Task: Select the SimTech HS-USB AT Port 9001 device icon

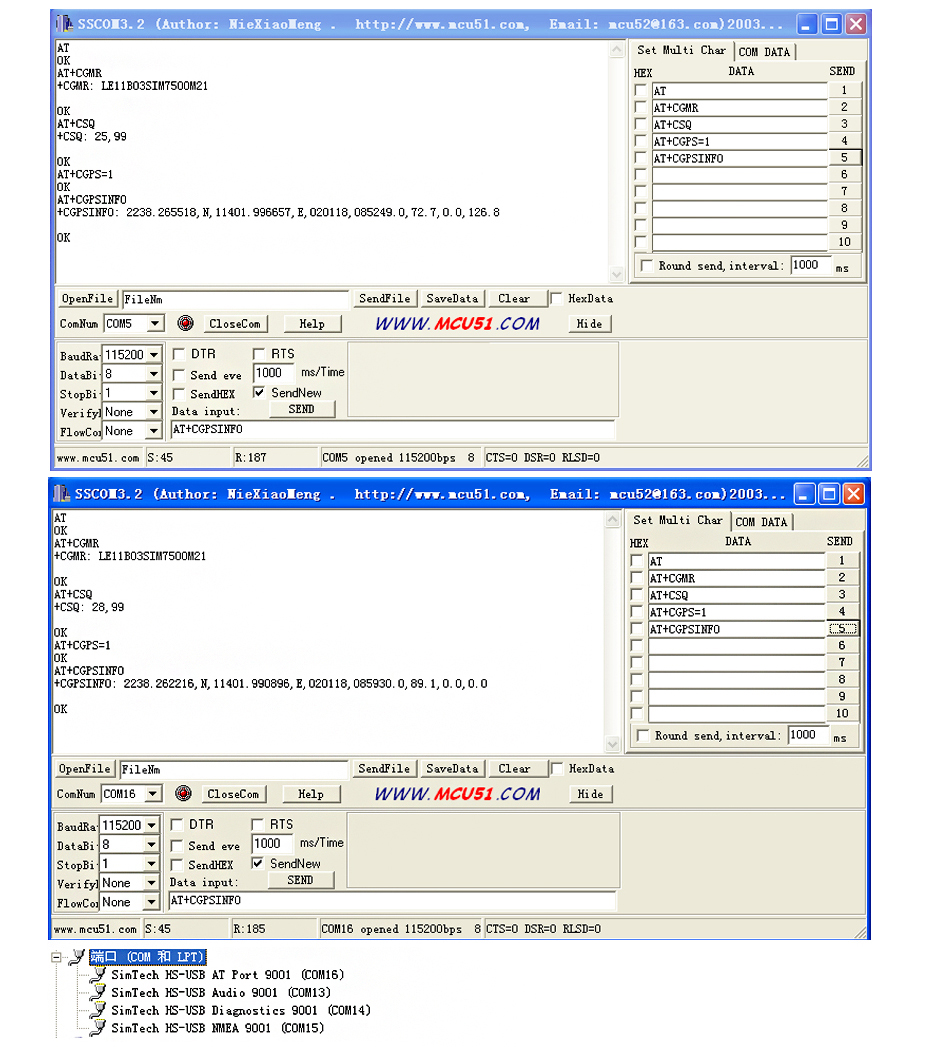Action: coord(98,975)
